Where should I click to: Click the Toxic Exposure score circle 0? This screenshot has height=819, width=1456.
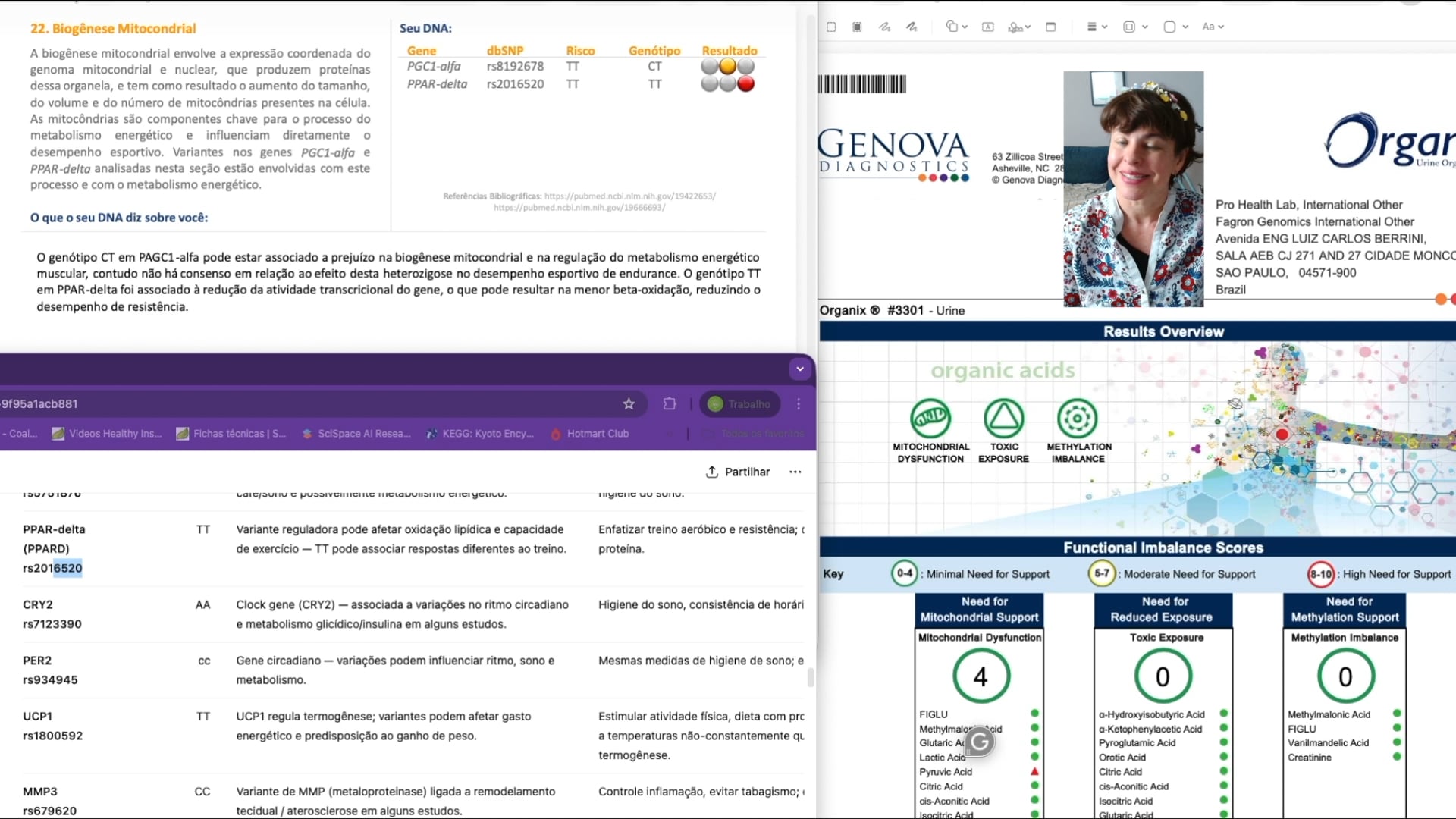click(x=1163, y=676)
